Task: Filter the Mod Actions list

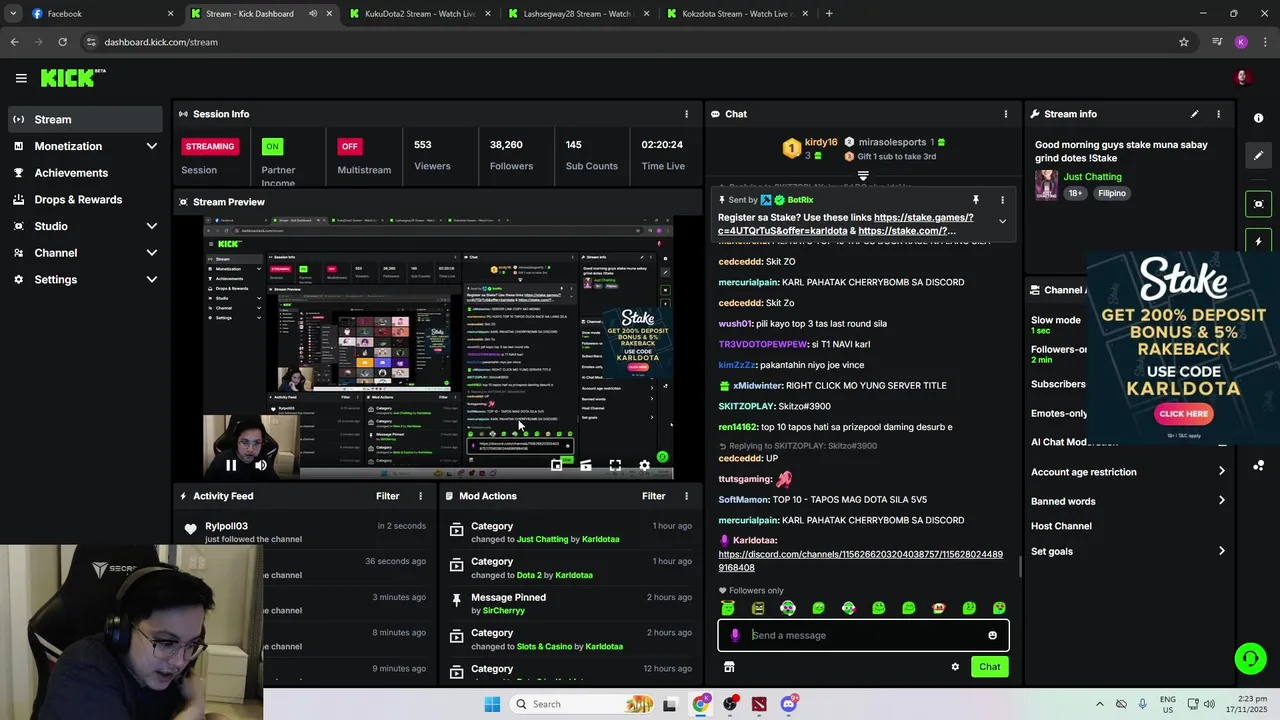Action: click(653, 496)
